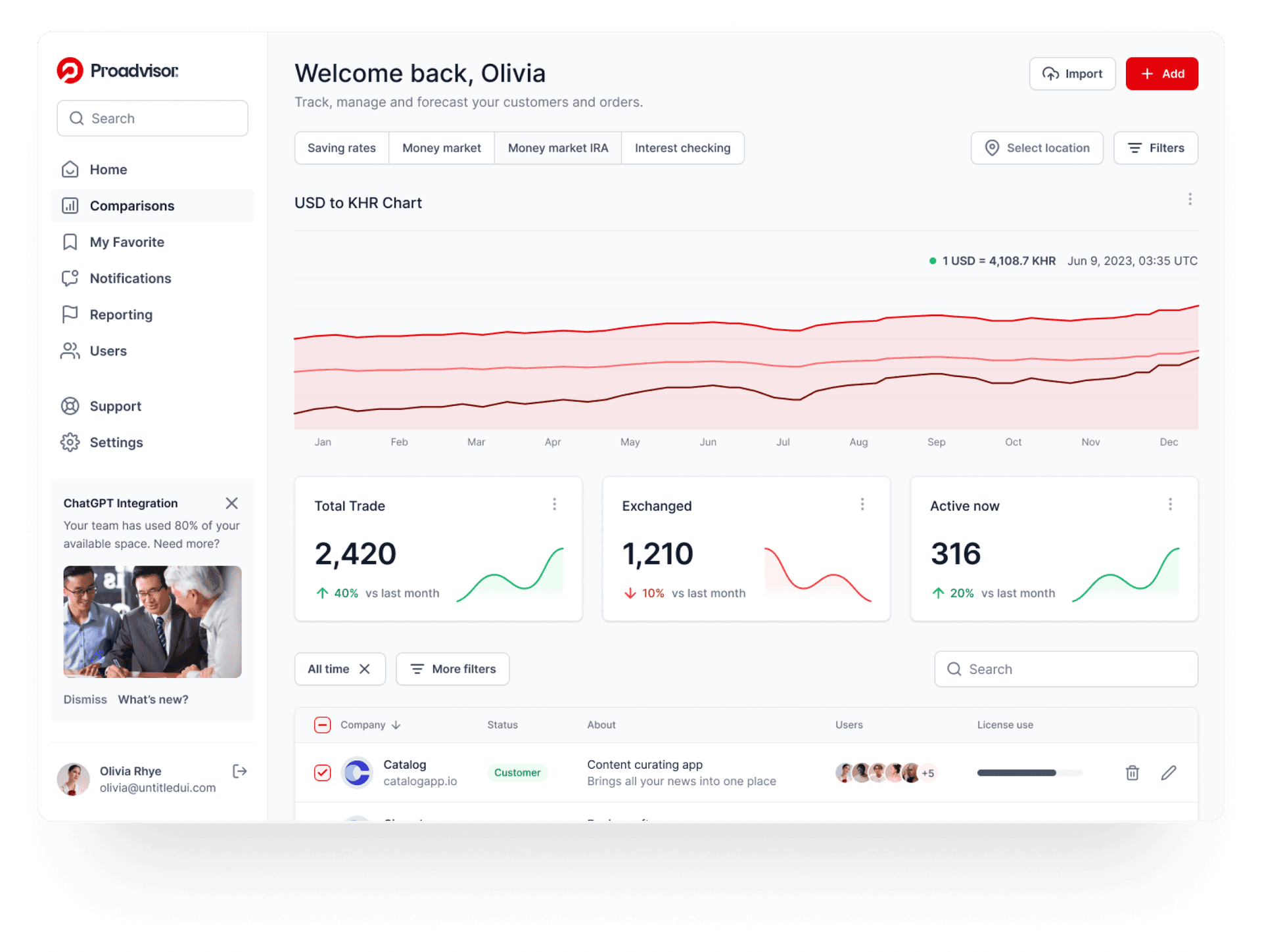The image size is (1262, 952).
Task: Open the Total Trade card options menu
Action: (554, 504)
